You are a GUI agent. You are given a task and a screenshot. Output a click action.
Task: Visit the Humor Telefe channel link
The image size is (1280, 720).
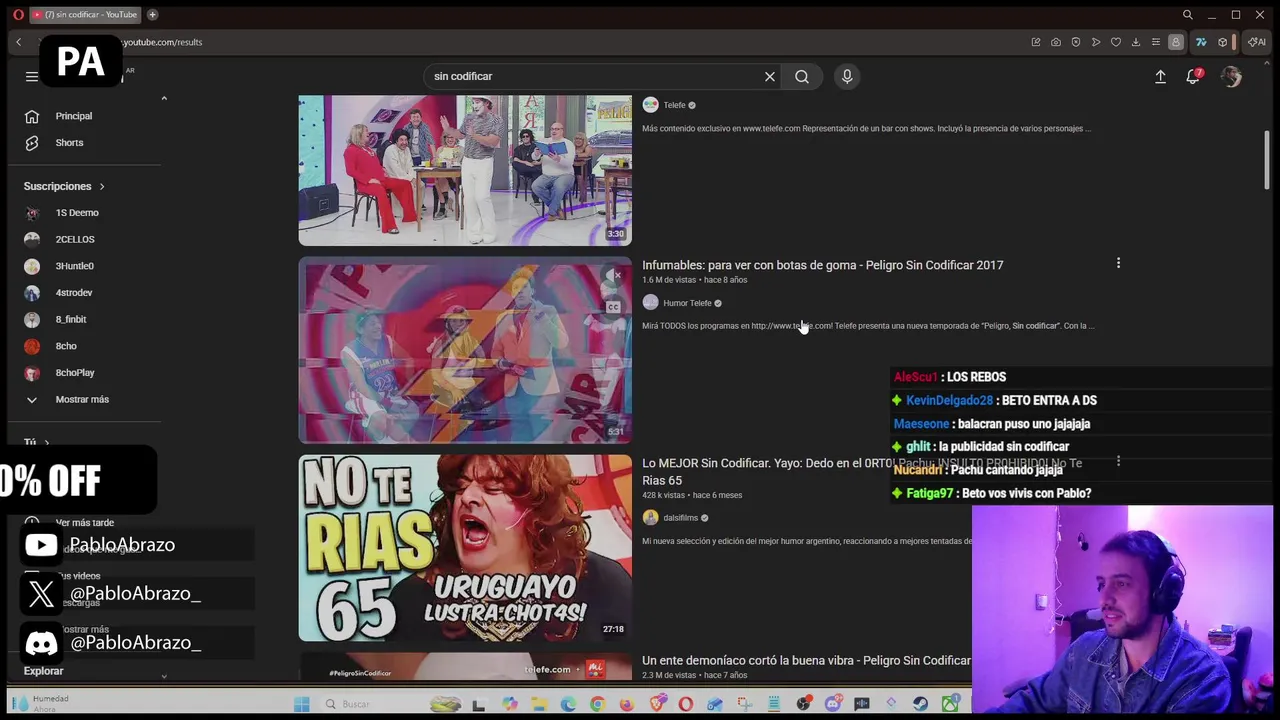click(687, 303)
